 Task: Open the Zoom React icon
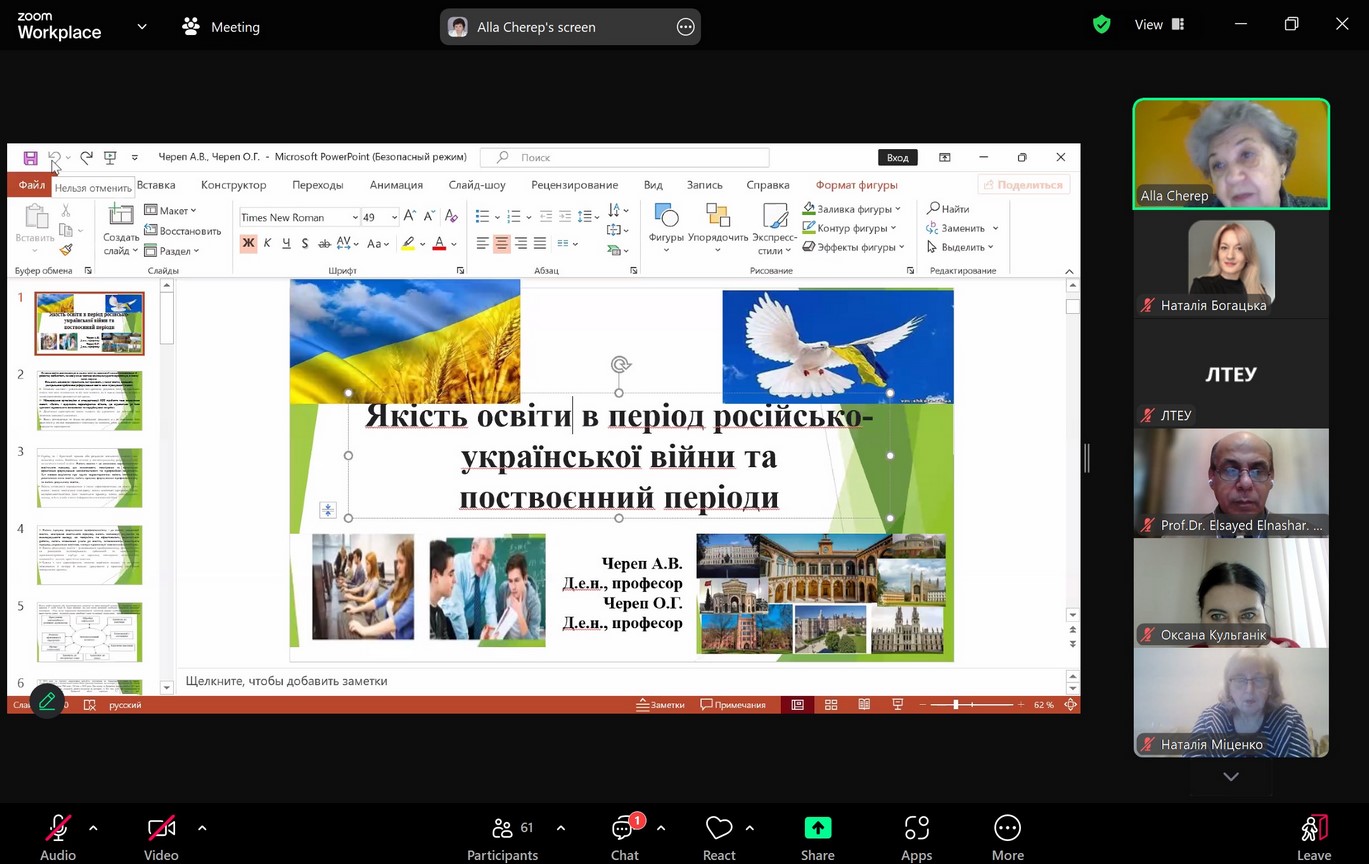pyautogui.click(x=718, y=829)
